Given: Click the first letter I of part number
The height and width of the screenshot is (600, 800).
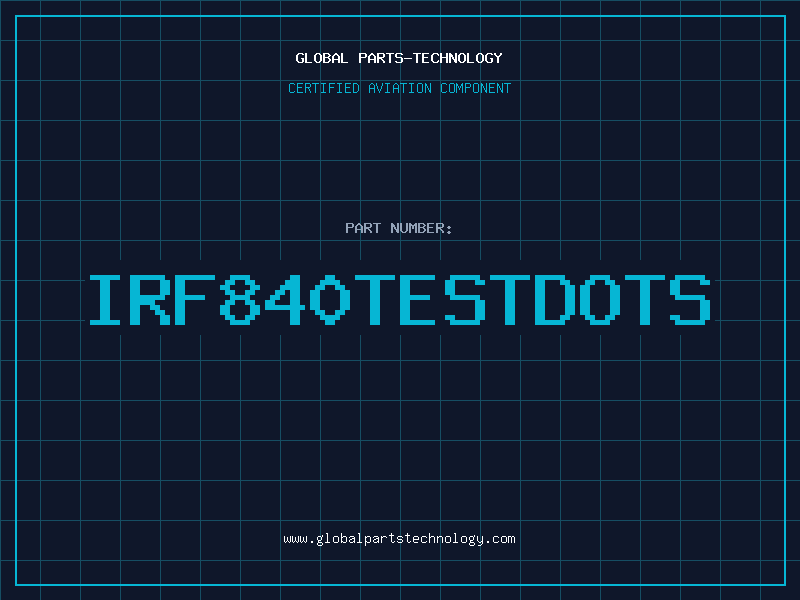Looking at the screenshot, I should 105,300.
